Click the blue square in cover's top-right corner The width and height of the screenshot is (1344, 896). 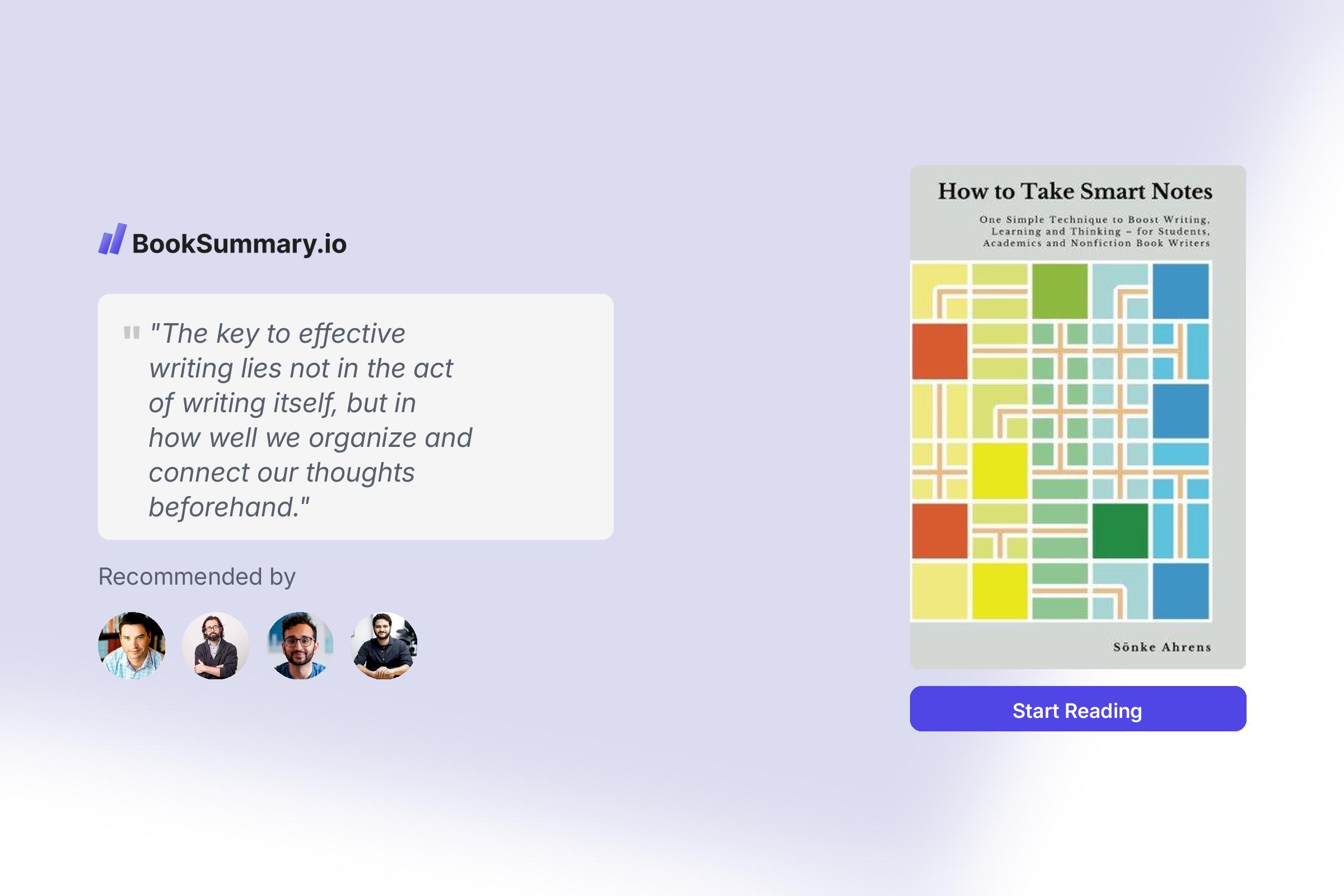(x=1180, y=291)
